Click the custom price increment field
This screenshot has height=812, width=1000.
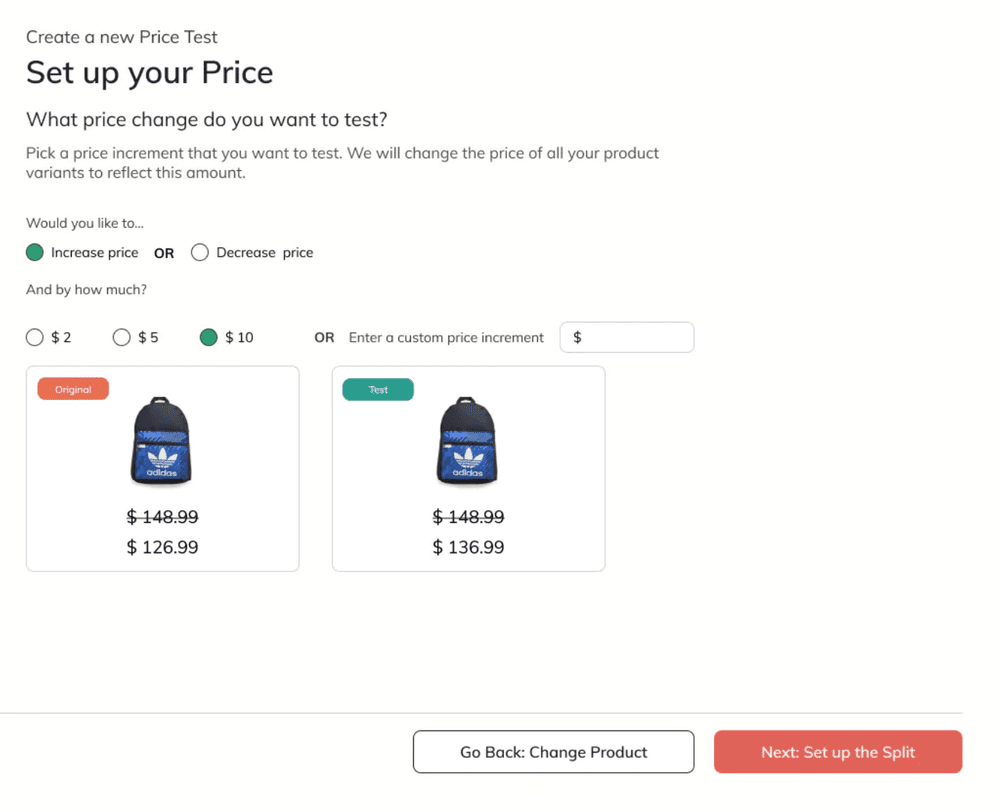[627, 337]
